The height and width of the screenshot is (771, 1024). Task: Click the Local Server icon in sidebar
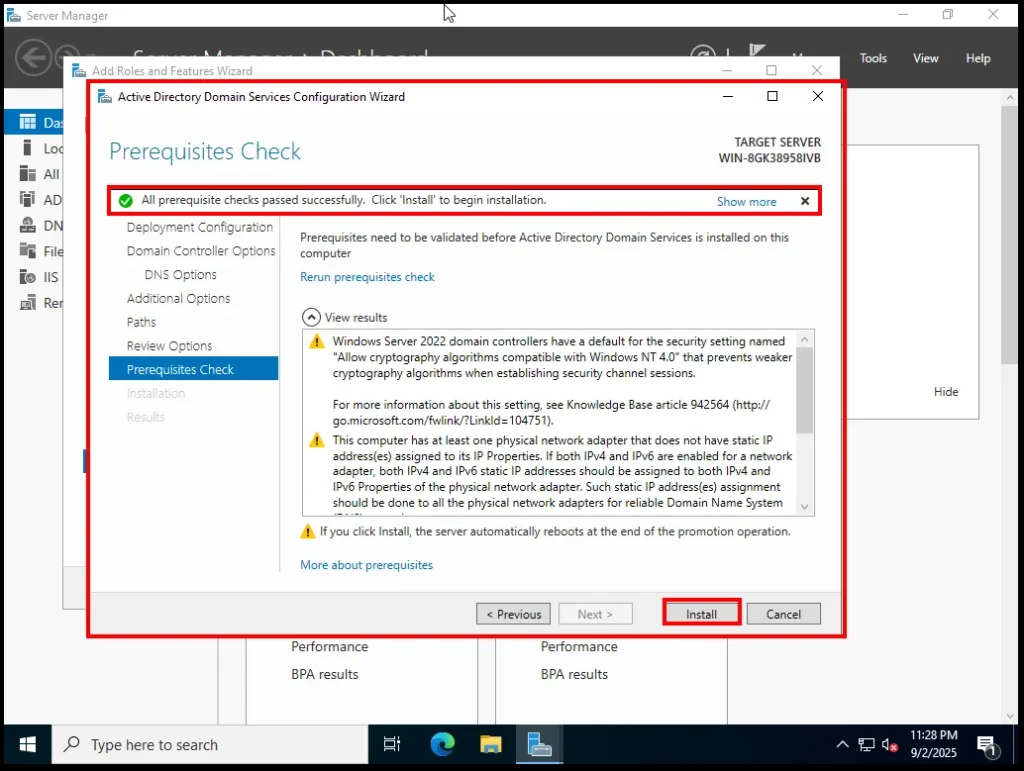(27, 148)
